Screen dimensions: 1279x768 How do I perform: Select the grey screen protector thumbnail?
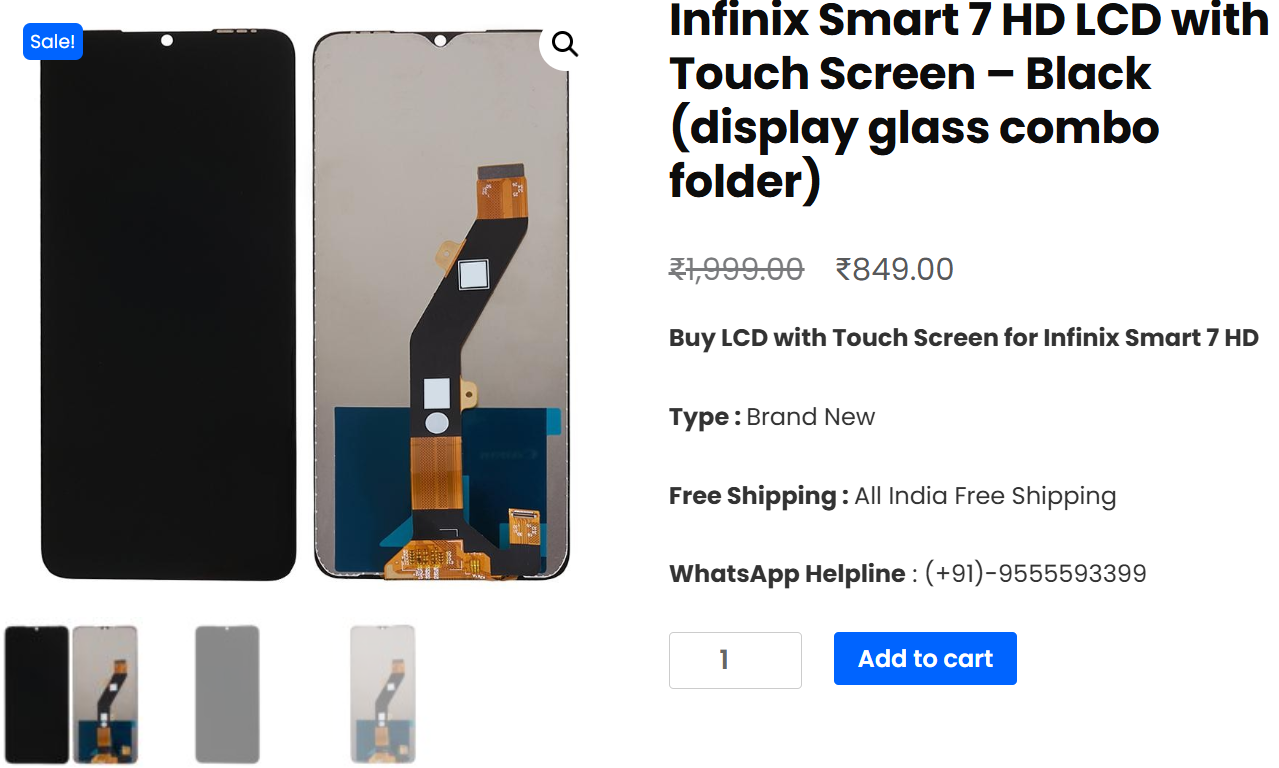coord(226,694)
